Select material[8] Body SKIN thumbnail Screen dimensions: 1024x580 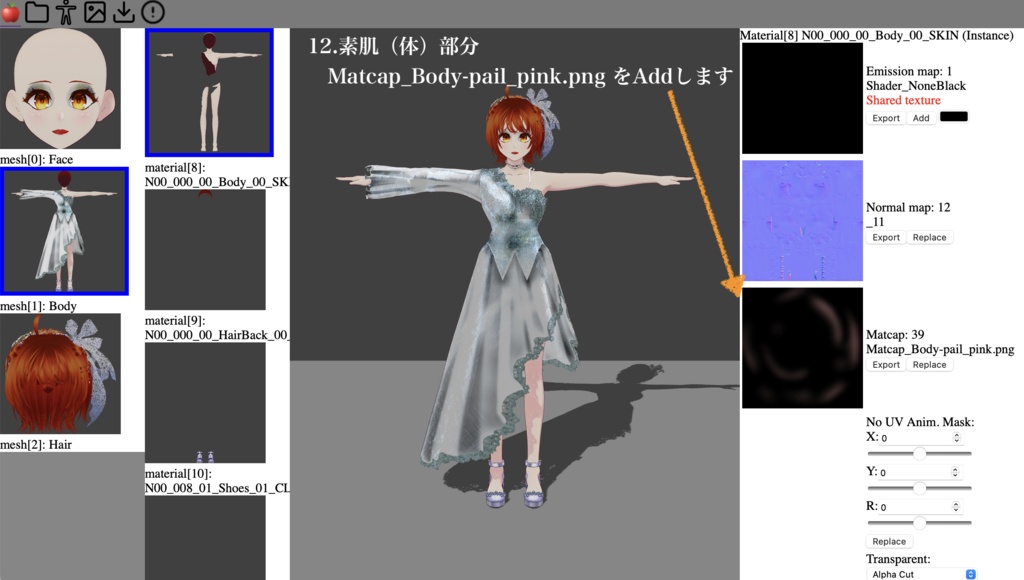(x=209, y=92)
